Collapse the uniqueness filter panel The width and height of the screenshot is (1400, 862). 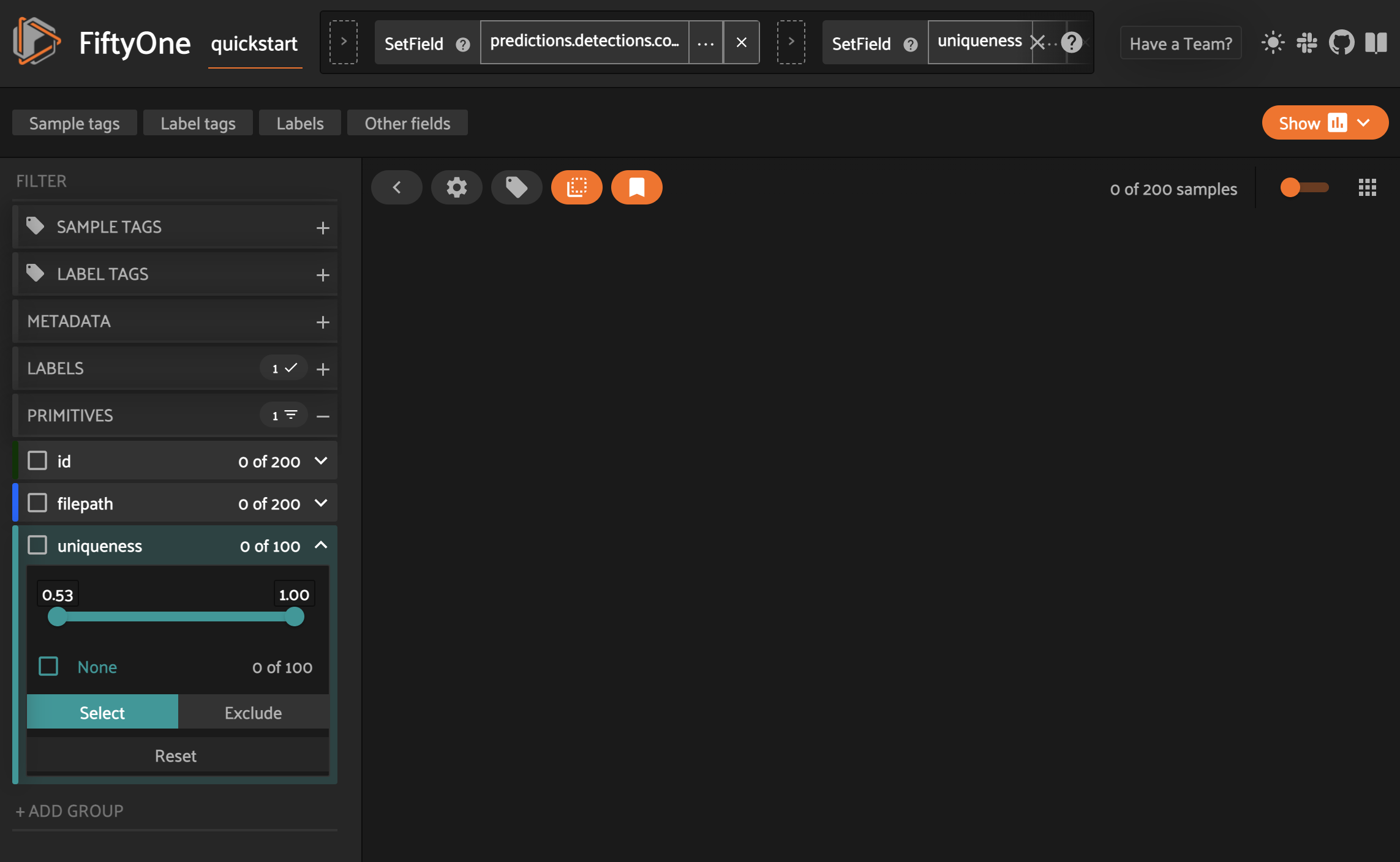tap(320, 545)
